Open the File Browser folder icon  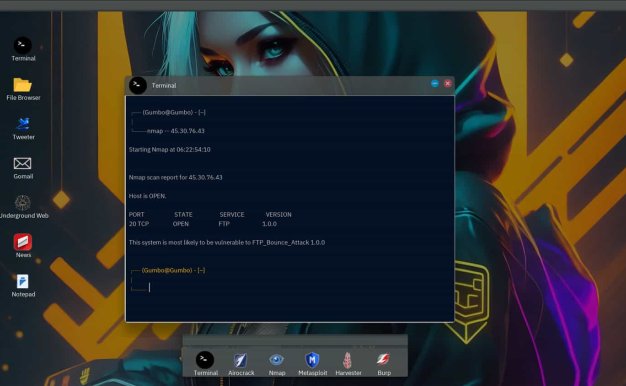pyautogui.click(x=22, y=85)
